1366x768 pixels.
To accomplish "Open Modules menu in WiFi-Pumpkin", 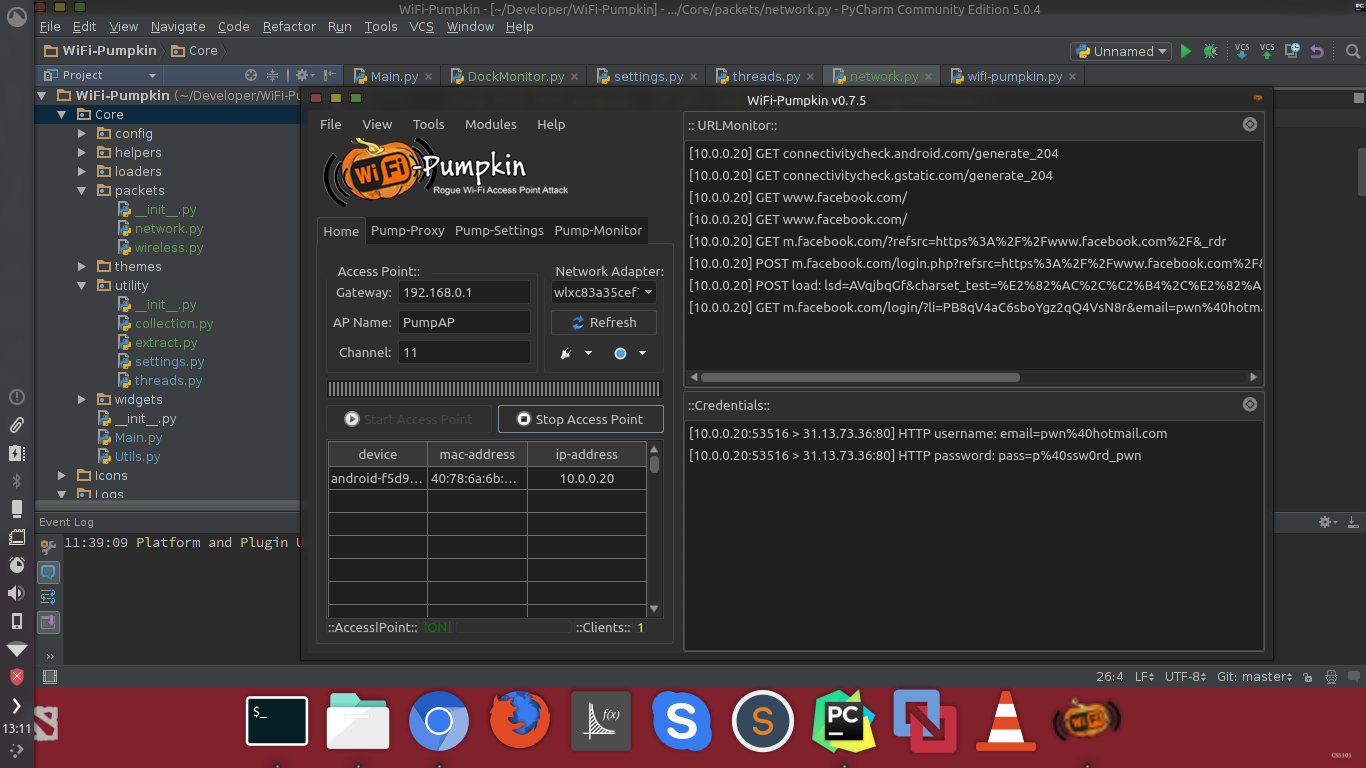I will click(491, 125).
